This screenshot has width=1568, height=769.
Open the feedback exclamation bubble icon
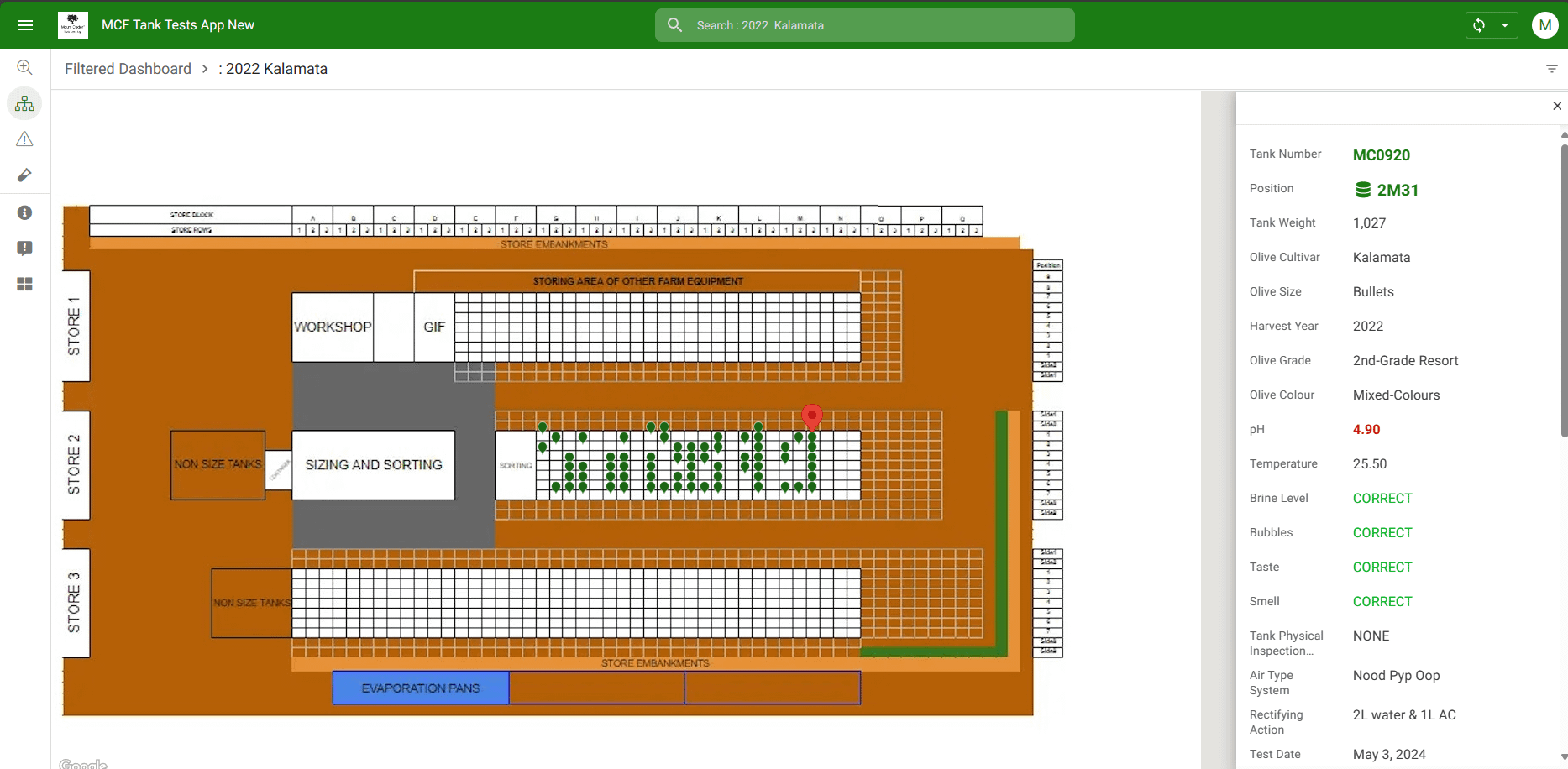click(x=25, y=248)
